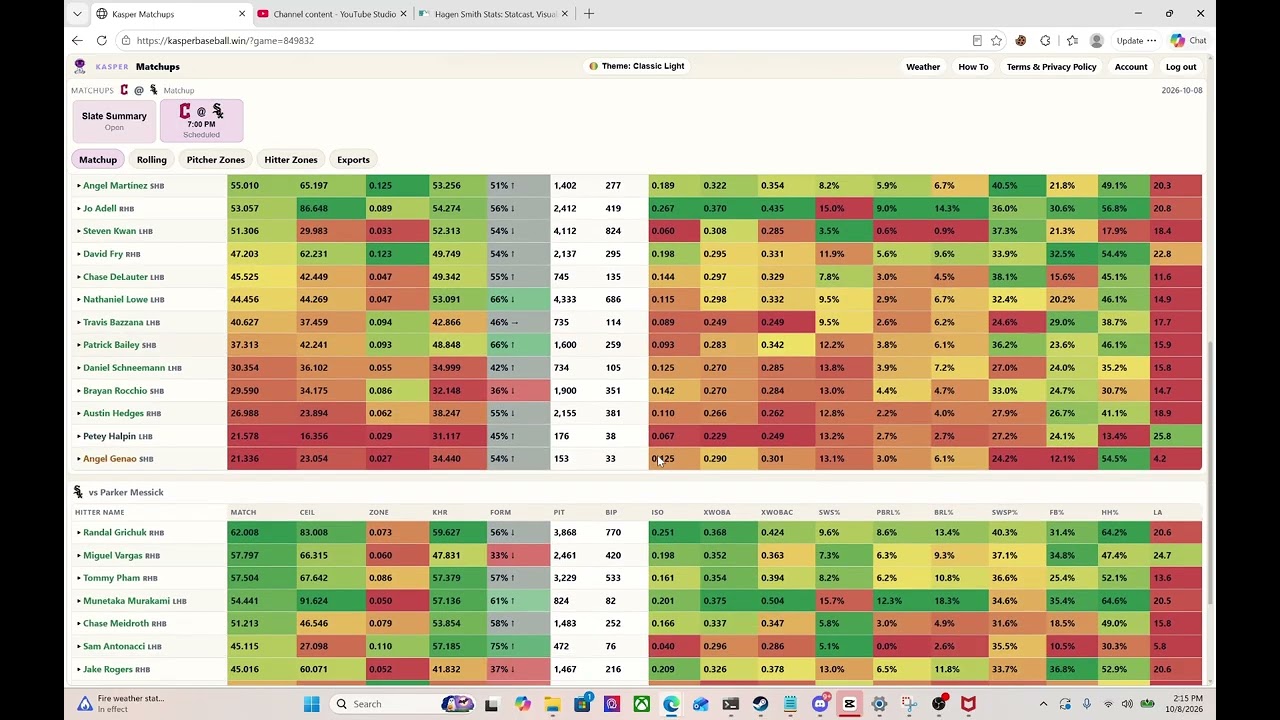Open the new tab plus icon
Viewport: 1280px width, 720px height.
(589, 14)
